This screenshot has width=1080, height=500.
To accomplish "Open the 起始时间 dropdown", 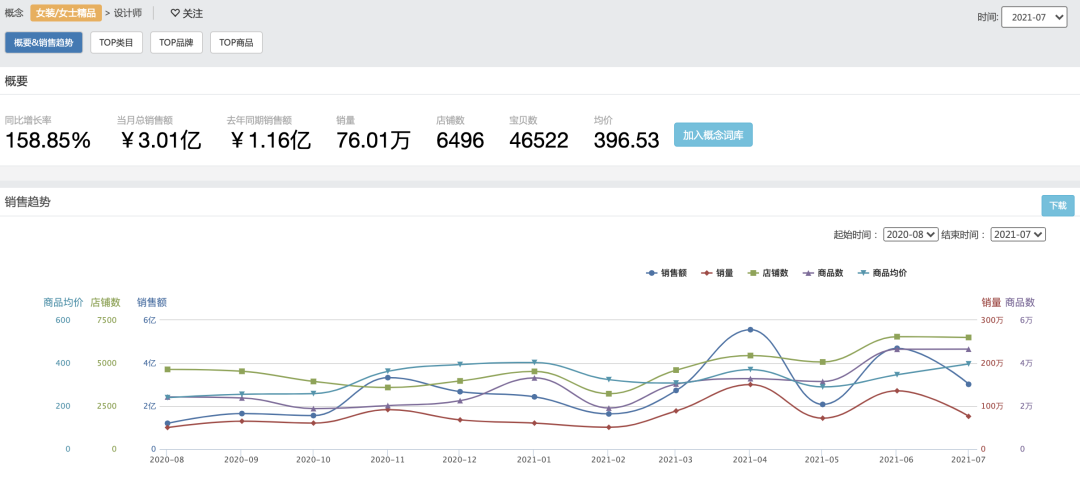I will [x=910, y=234].
